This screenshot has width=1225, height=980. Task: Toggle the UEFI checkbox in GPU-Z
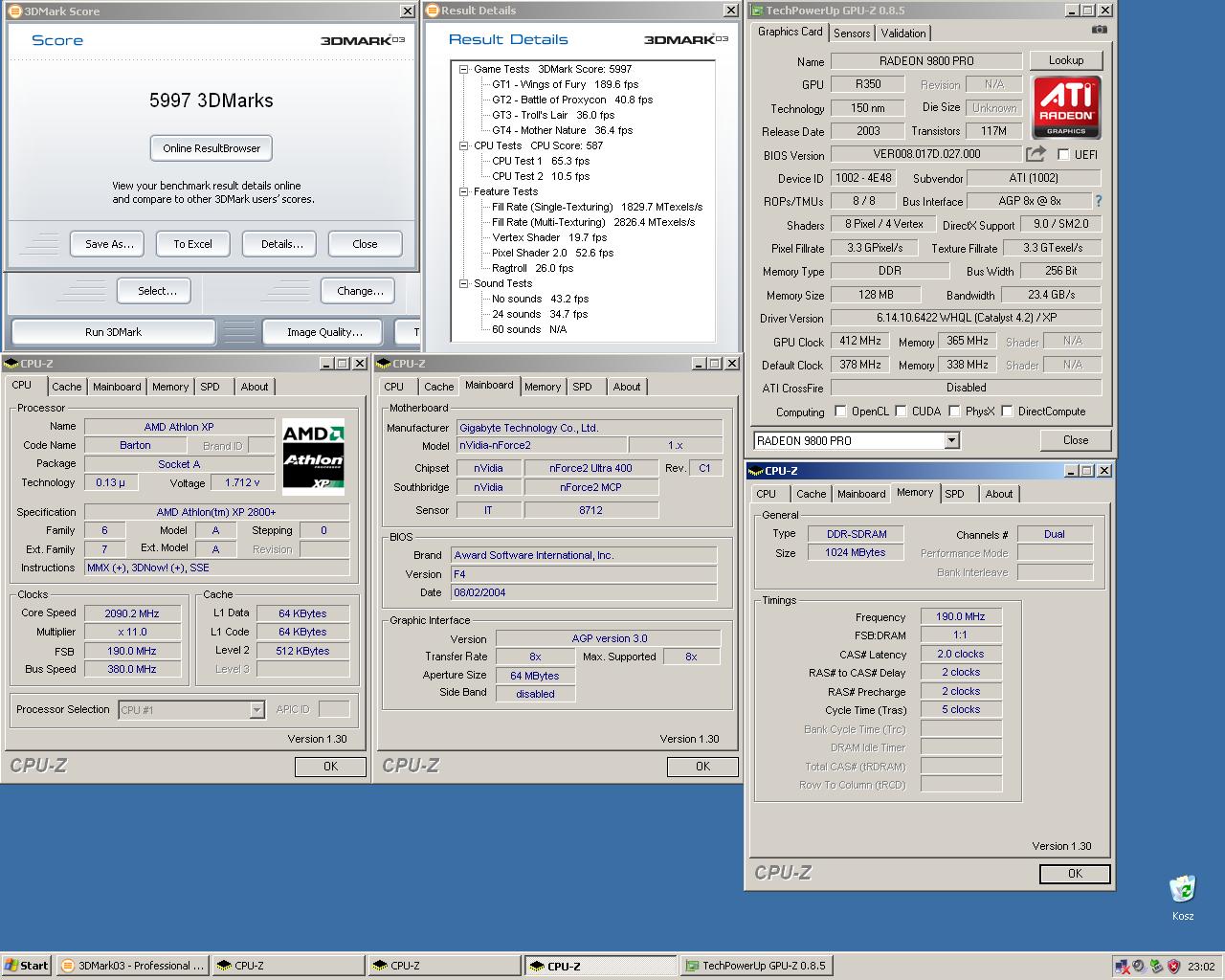[x=1063, y=154]
